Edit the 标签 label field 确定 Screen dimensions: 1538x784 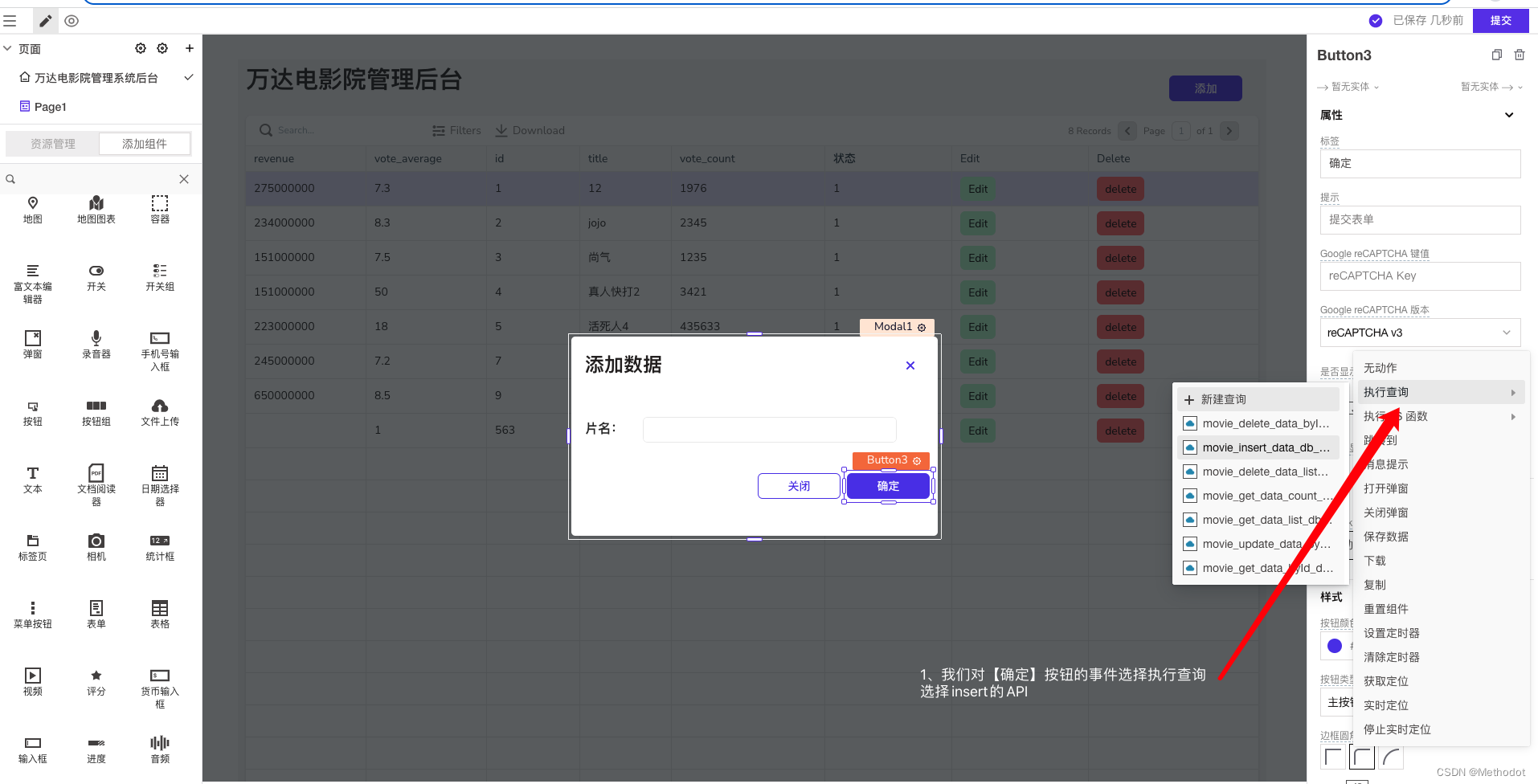pyautogui.click(x=1420, y=164)
